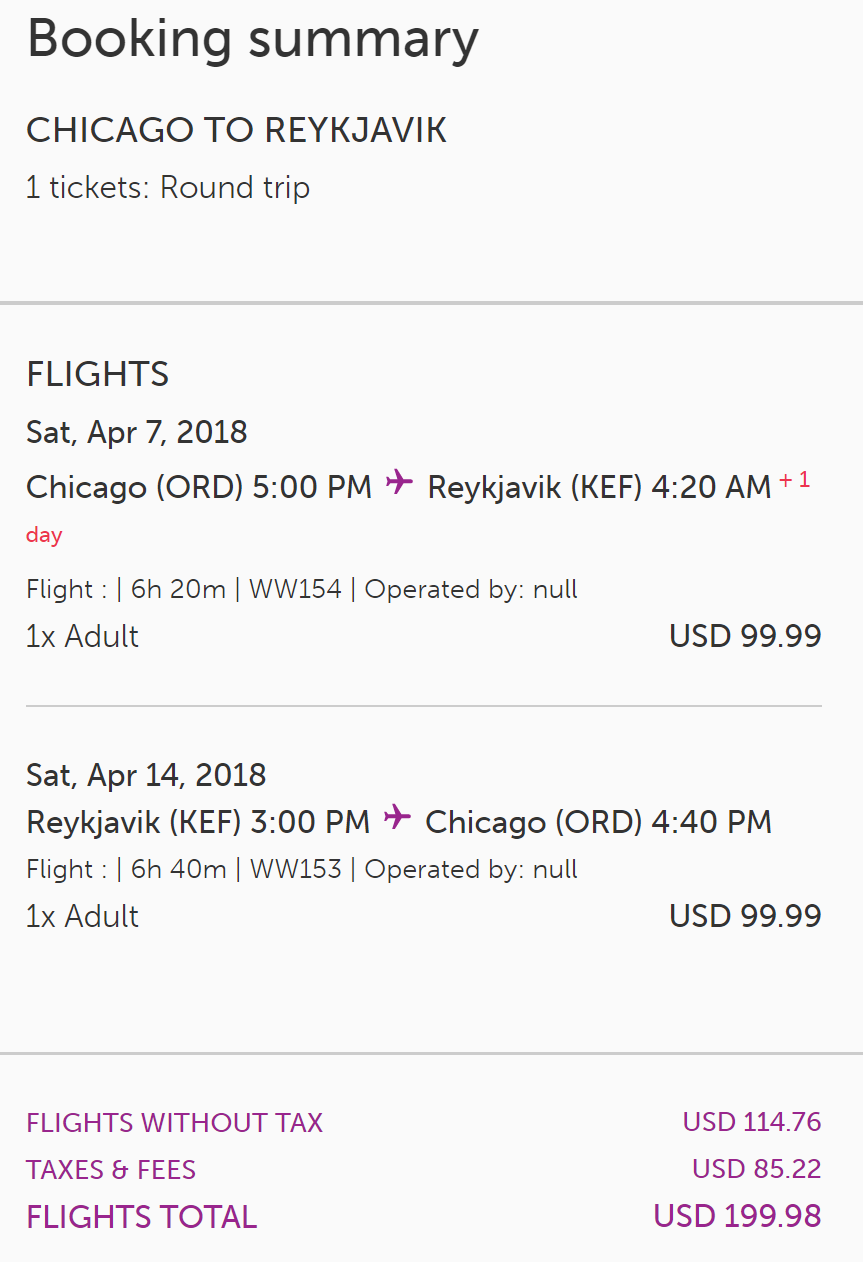The width and height of the screenshot is (863, 1262).
Task: Click Reykjavik (KEF) 4:20 AM arrival
Action: (599, 487)
